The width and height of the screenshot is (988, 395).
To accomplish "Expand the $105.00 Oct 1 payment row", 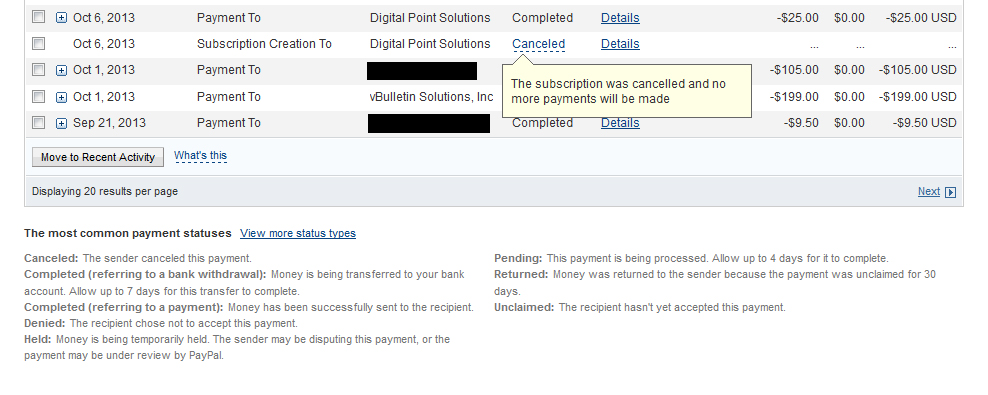I will tap(61, 71).
